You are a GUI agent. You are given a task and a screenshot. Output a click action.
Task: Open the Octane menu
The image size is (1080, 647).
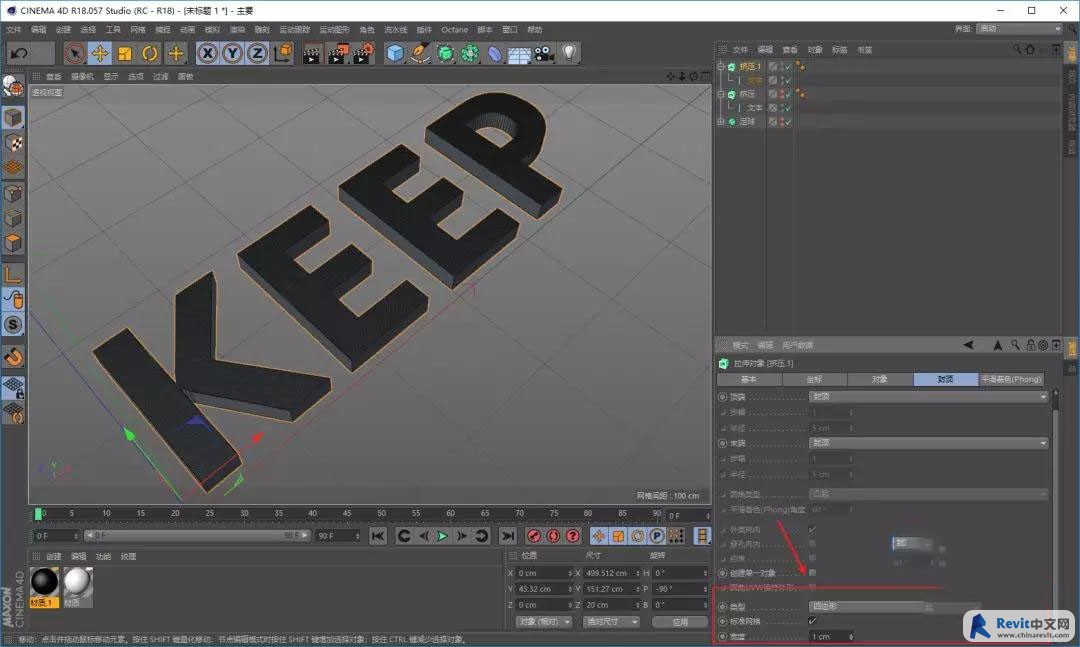coord(455,30)
